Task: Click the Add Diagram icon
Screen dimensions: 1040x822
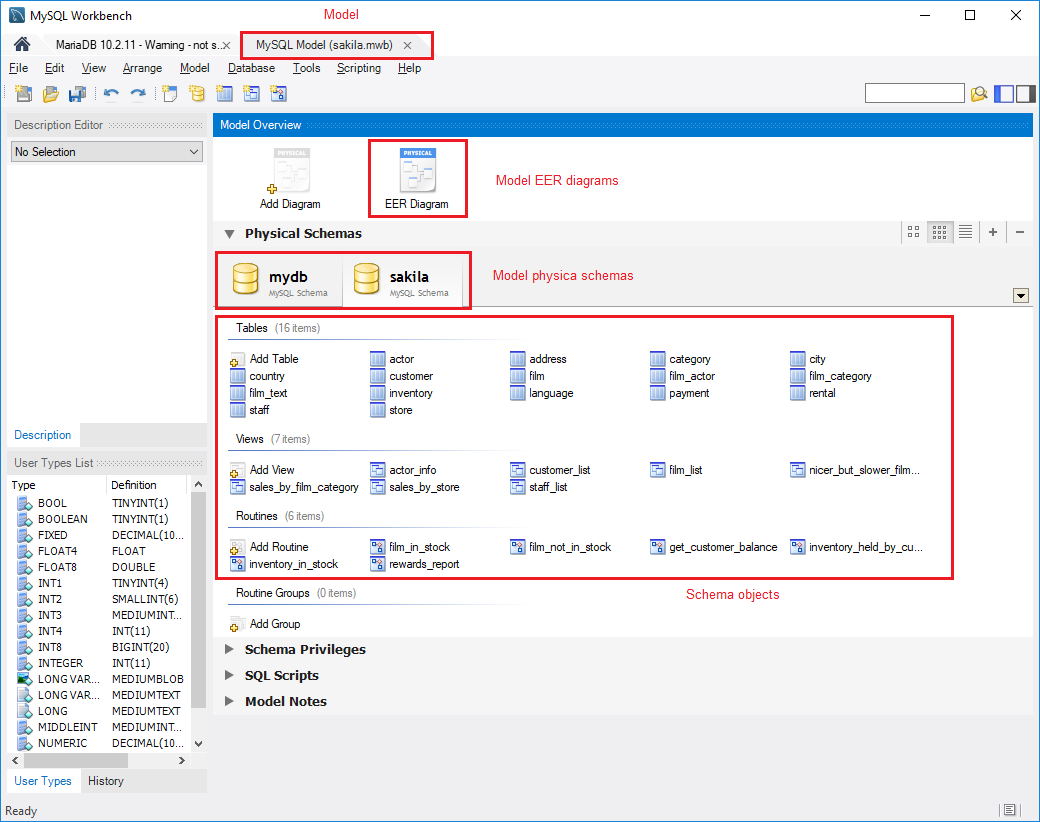Action: tap(290, 178)
